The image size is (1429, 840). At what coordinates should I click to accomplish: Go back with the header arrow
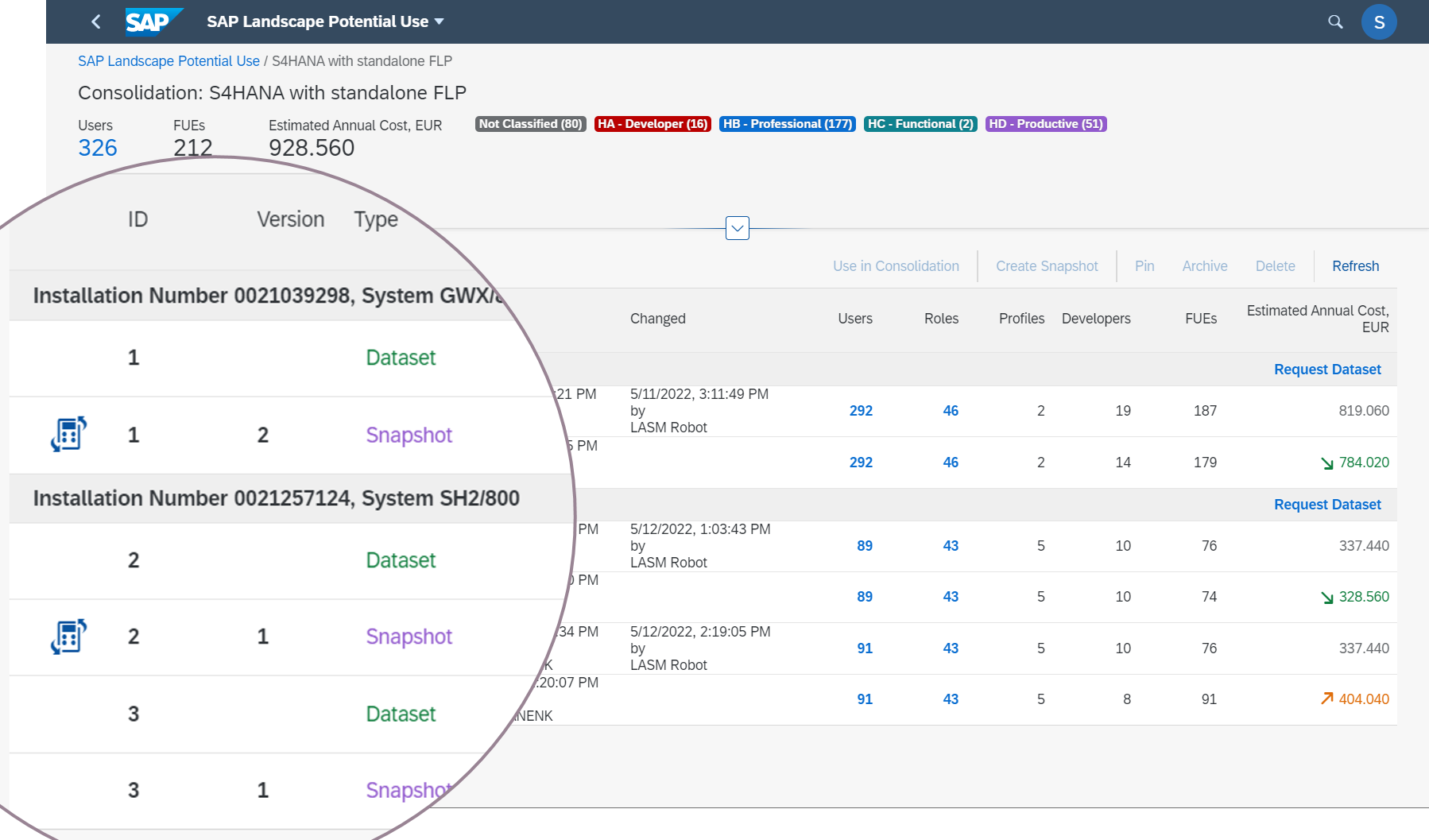(x=96, y=21)
